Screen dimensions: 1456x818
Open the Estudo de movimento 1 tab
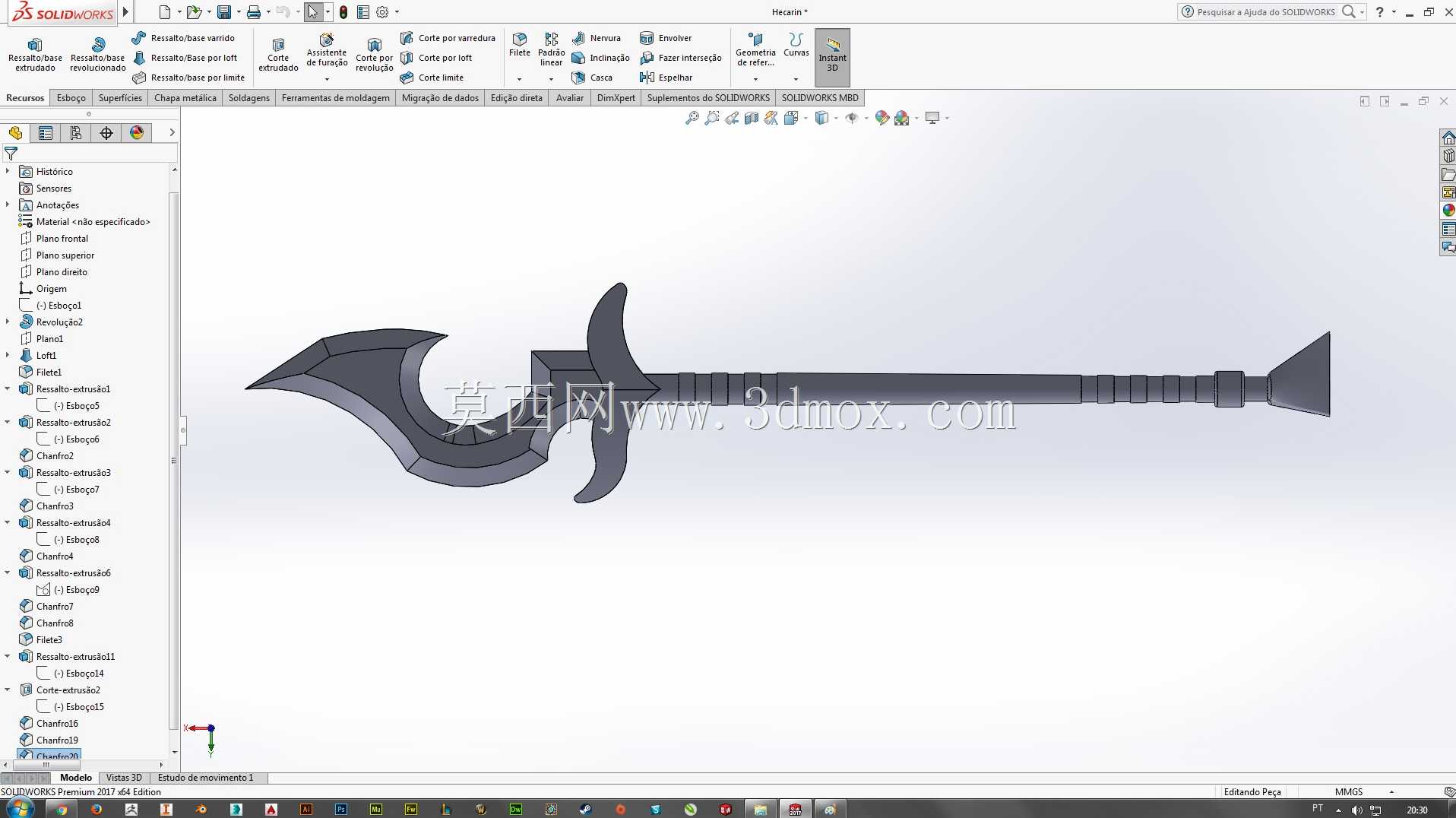pos(206,778)
